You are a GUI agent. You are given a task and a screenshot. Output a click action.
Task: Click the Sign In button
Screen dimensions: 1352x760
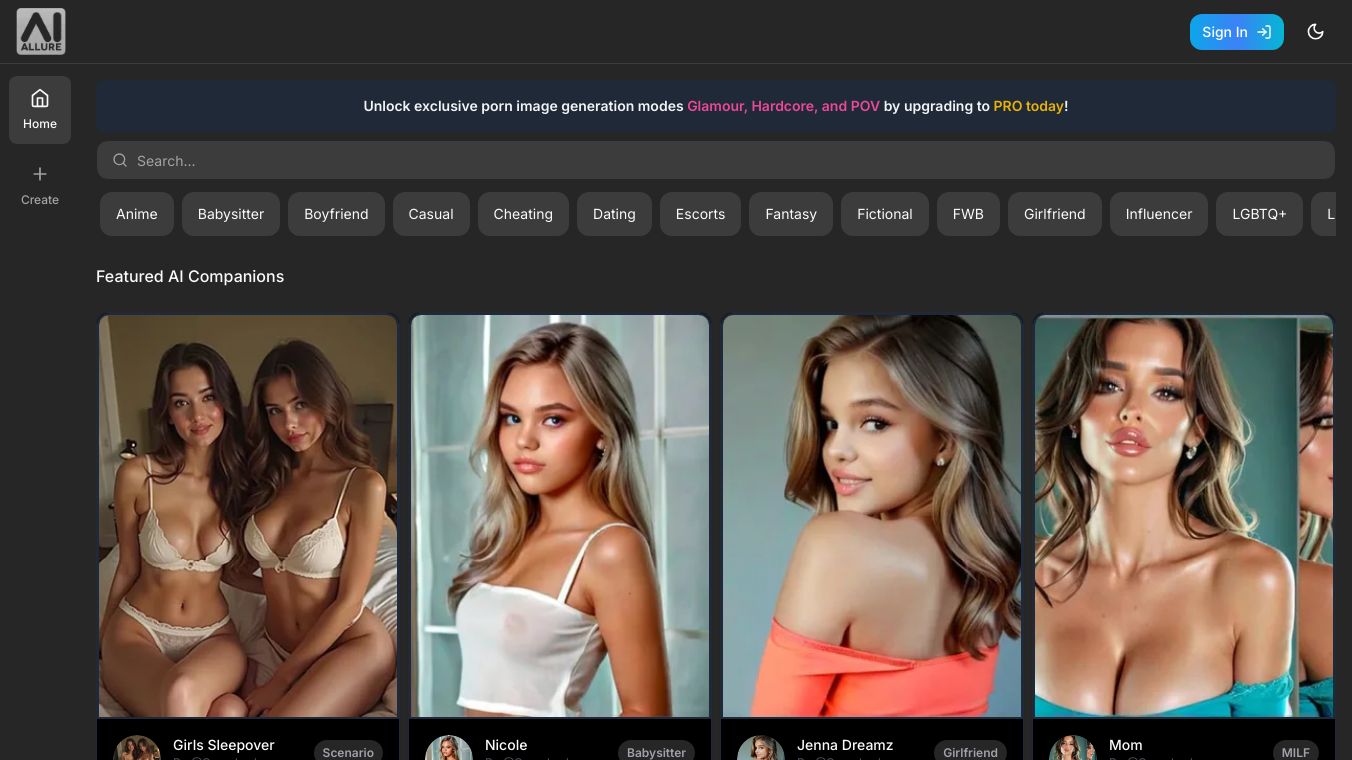[1237, 32]
